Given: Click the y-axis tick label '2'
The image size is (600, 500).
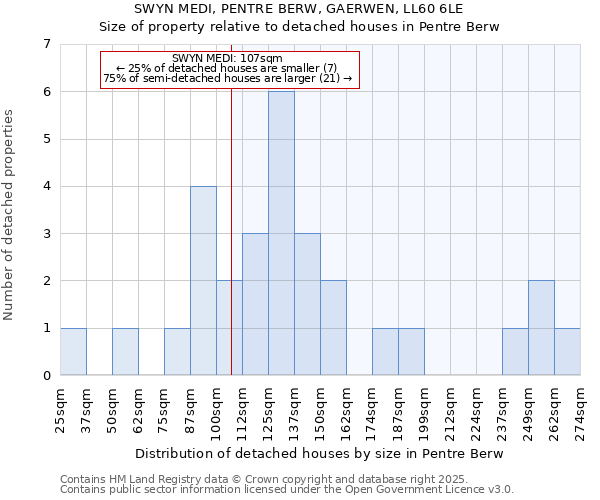Looking at the screenshot, I should [x=47, y=281].
